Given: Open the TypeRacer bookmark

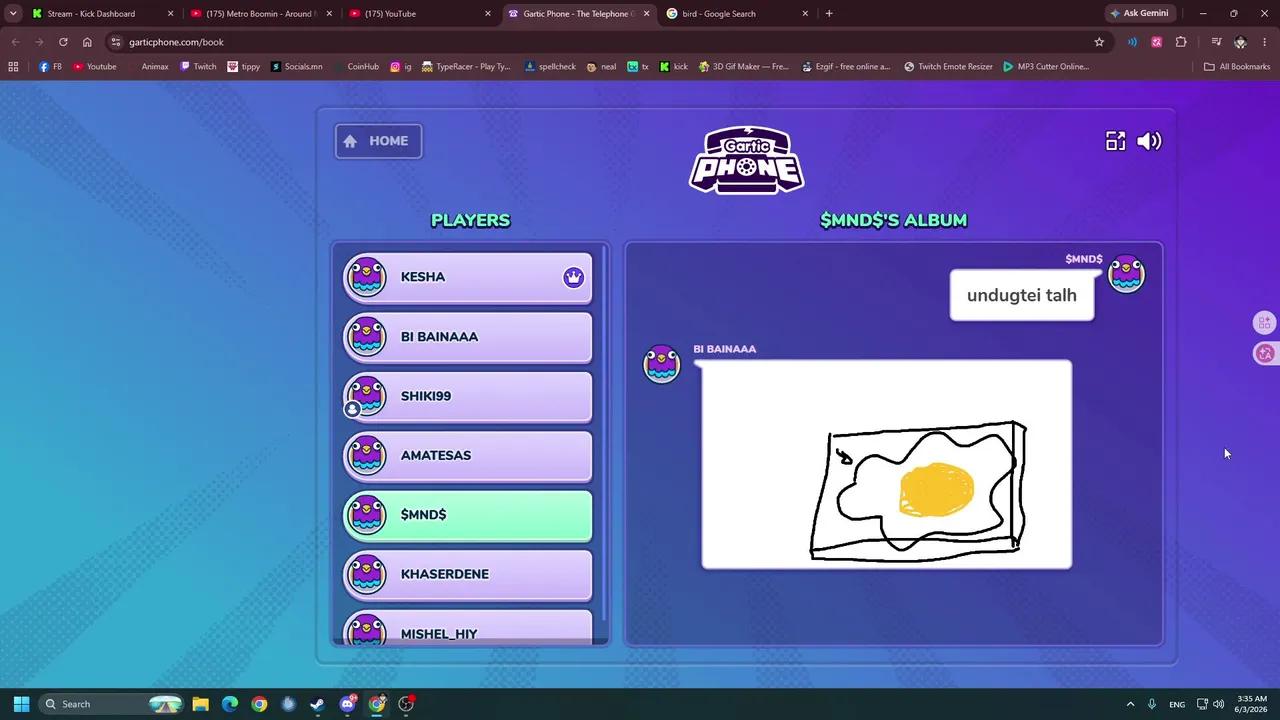Looking at the screenshot, I should 466,67.
